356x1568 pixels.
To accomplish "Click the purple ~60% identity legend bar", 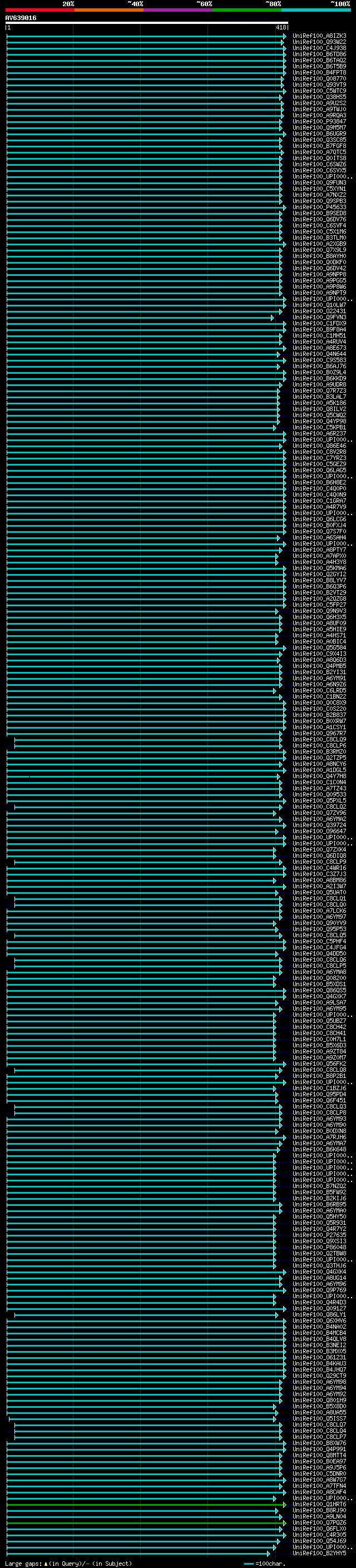I will [177, 10].
